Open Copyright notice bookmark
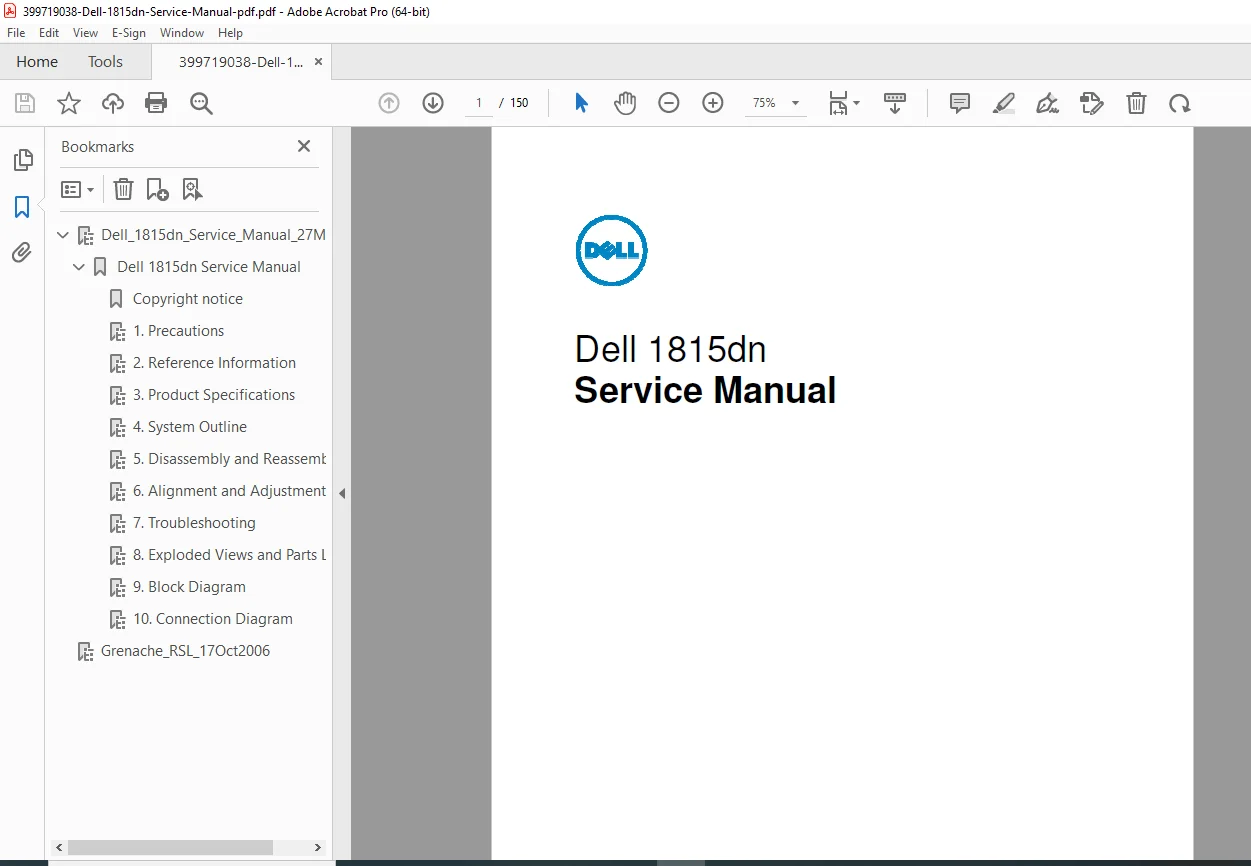This screenshot has height=866, width=1251. 188,299
